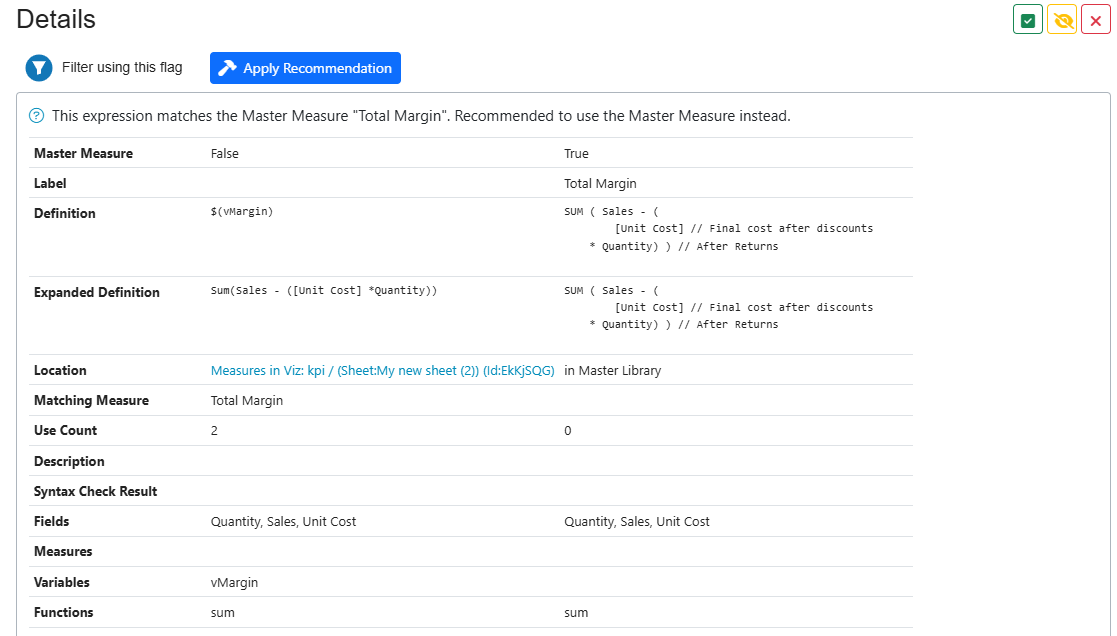Open the Measures in Viz: kpi location link
Screen dimensions: 1117x636
coord(382,370)
